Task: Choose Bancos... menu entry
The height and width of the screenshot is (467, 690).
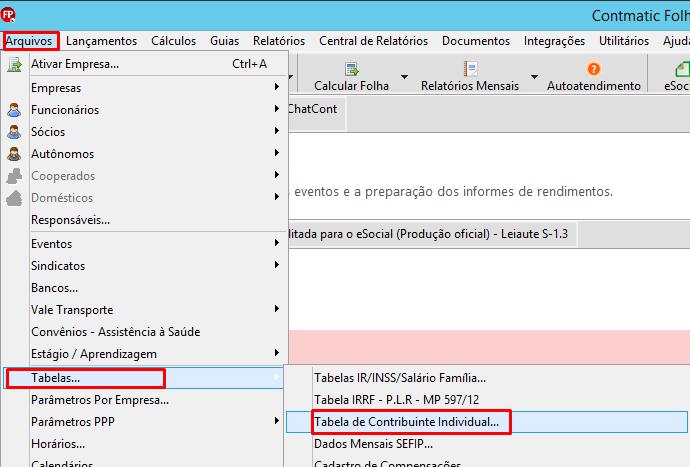Action: tap(145, 287)
